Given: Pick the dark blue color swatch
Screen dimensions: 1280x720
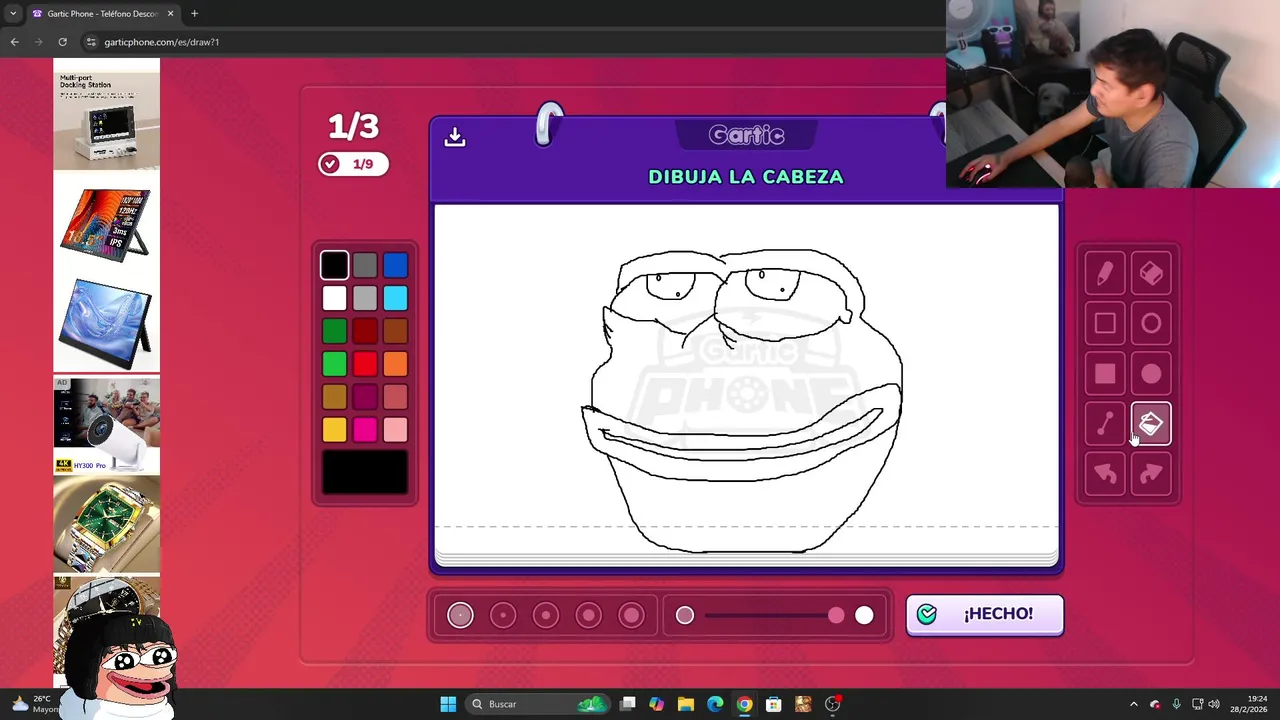Looking at the screenshot, I should (395, 265).
